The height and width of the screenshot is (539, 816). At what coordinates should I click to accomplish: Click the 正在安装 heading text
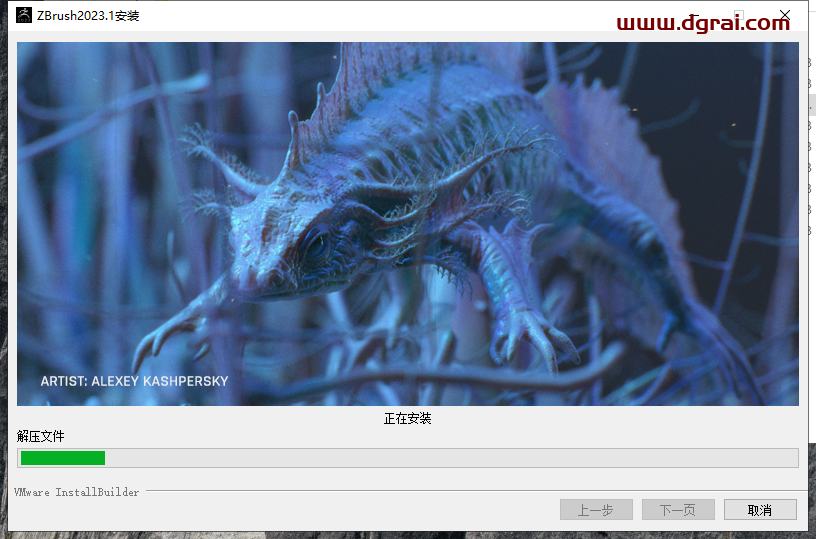(x=407, y=418)
